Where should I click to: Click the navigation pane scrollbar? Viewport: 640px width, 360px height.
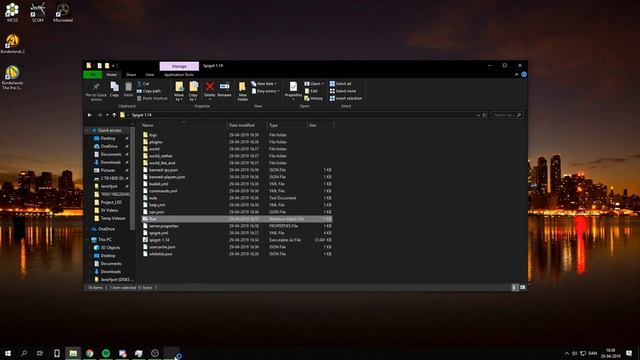click(133, 178)
